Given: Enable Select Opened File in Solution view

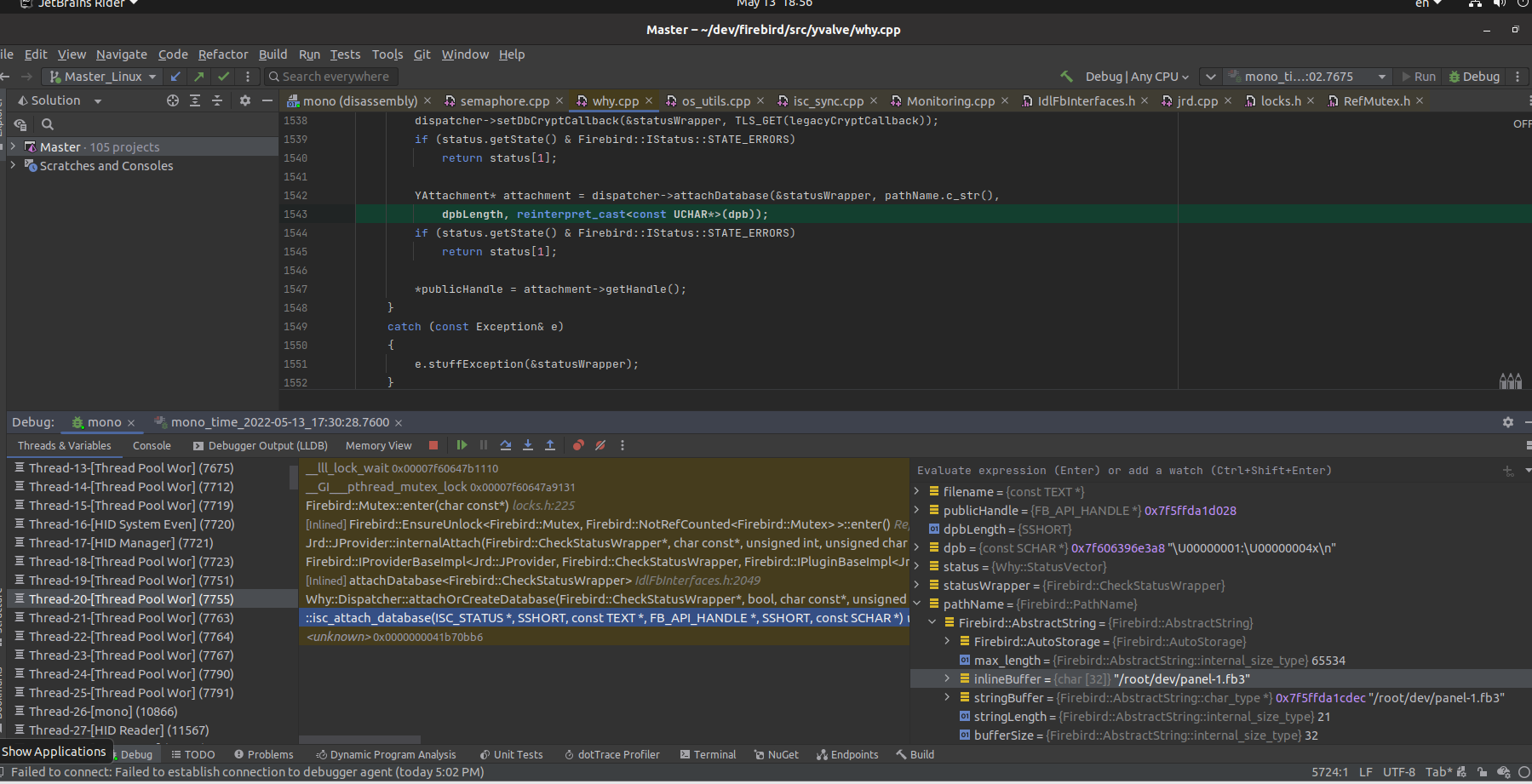Looking at the screenshot, I should point(172,100).
